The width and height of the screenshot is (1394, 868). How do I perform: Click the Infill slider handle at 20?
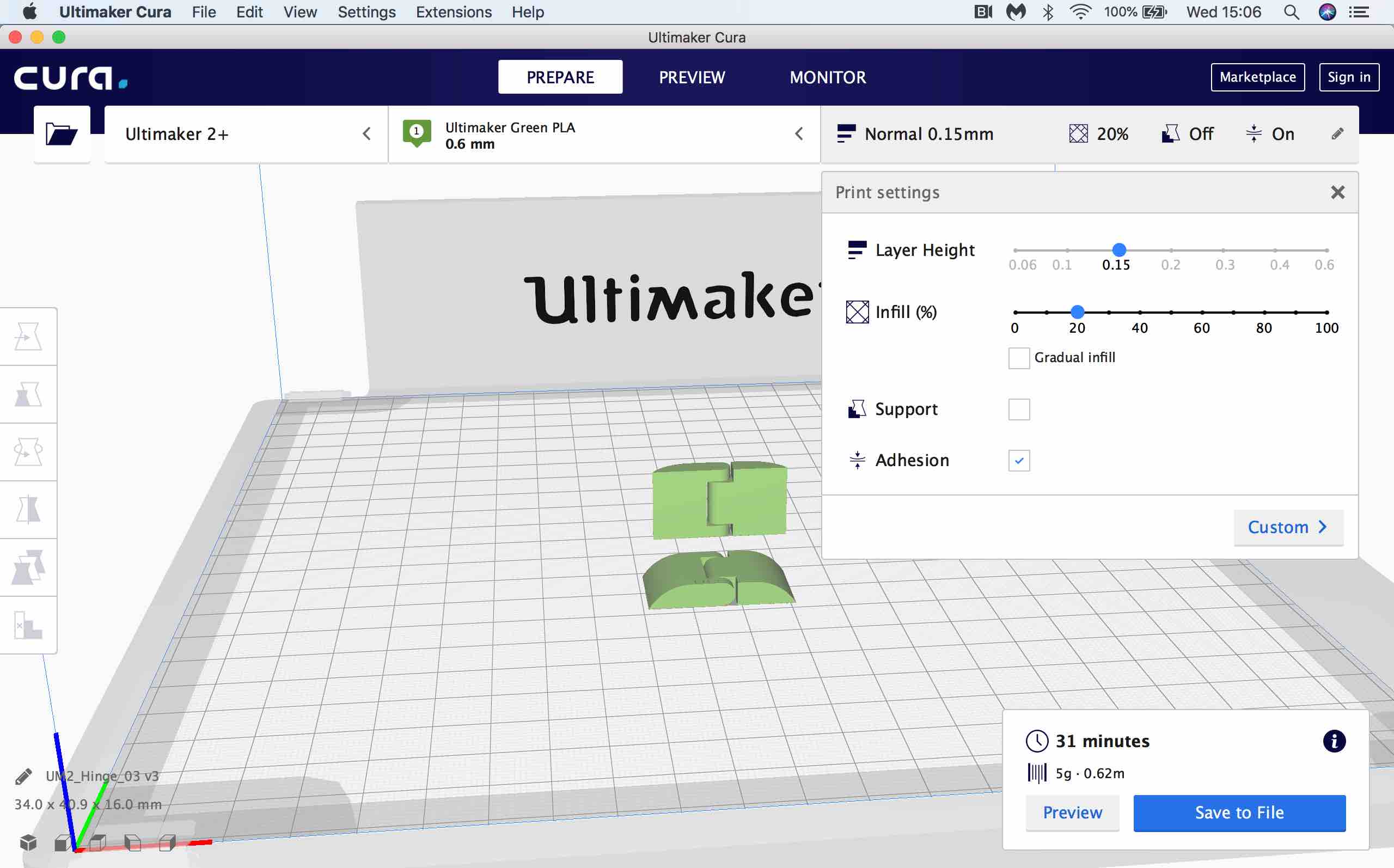[1077, 311]
